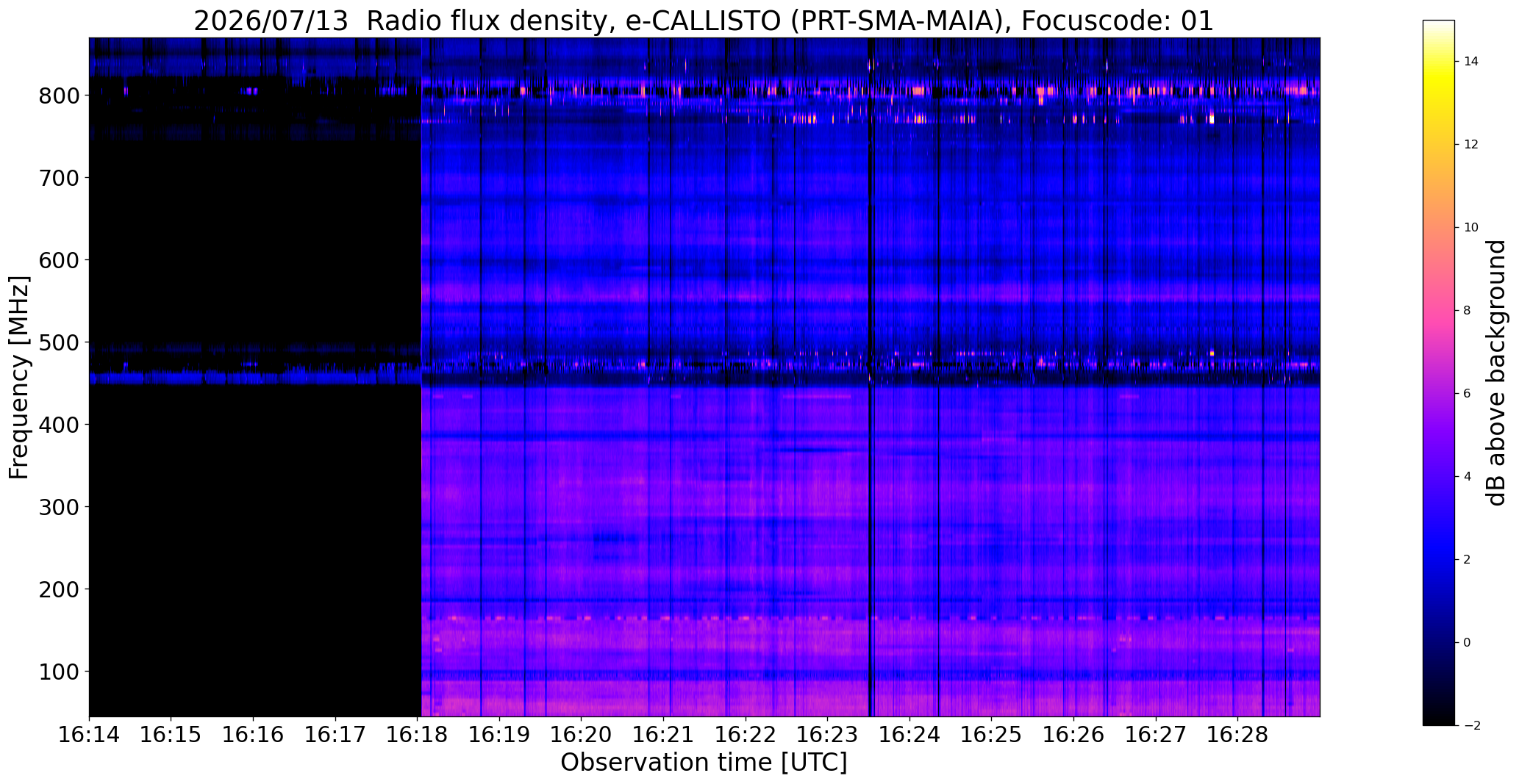Click the colorbar at the 8 dB level

1439,311
